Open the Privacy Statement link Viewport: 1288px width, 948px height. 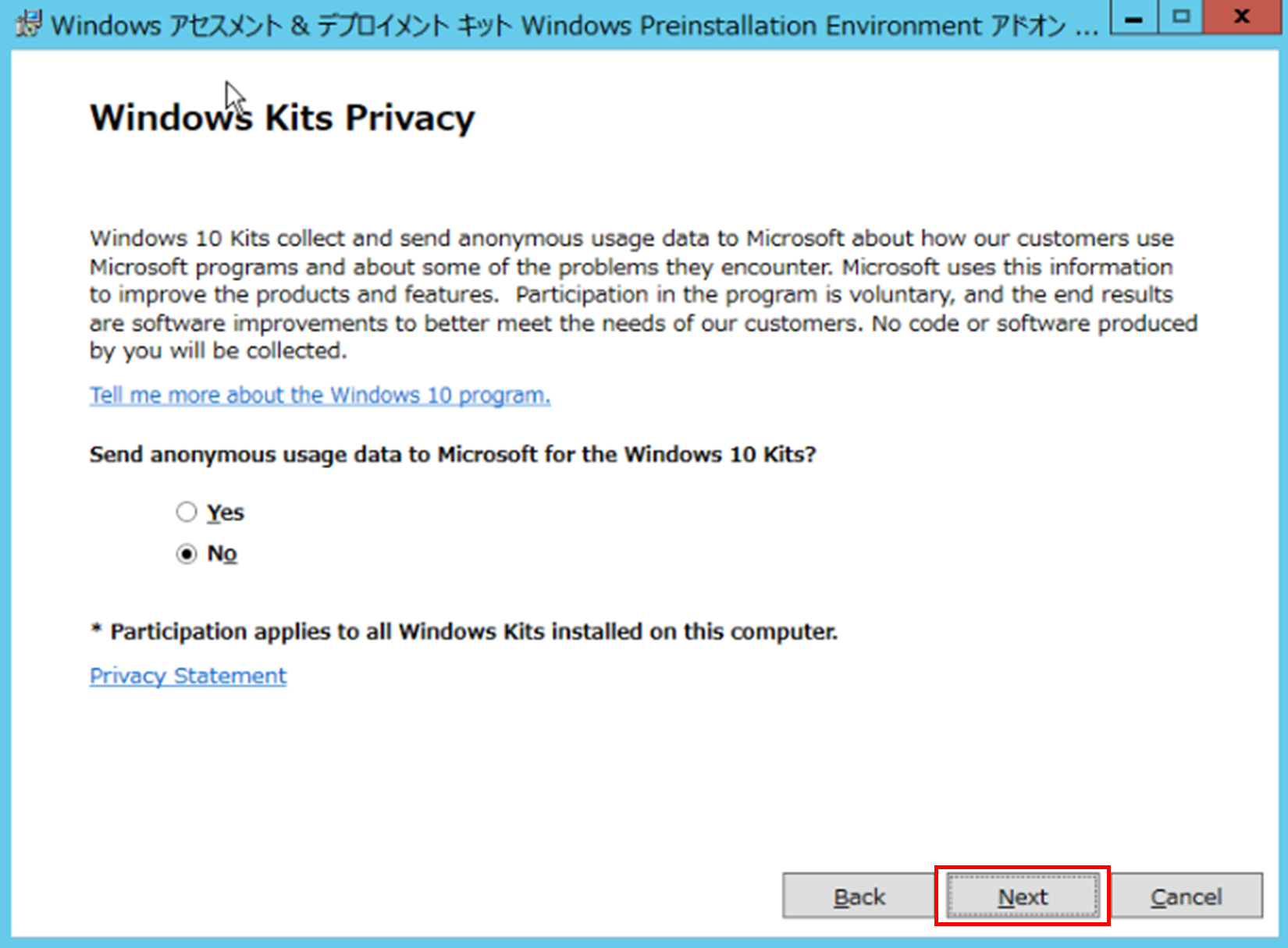pos(188,676)
